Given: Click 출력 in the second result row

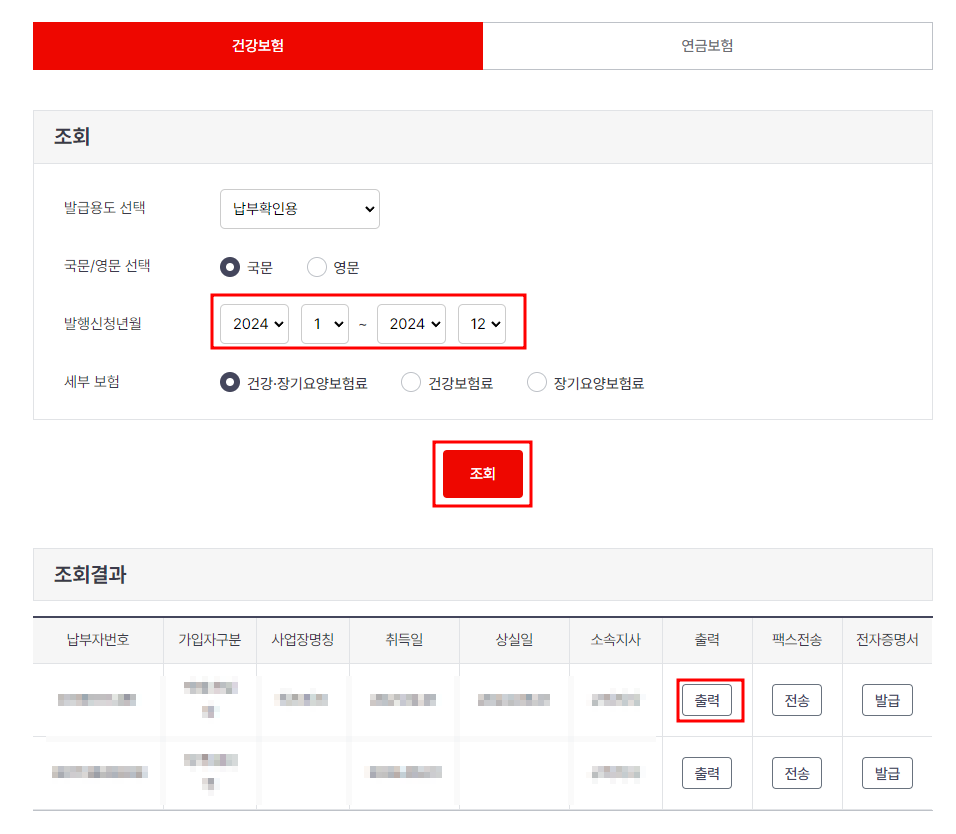Looking at the screenshot, I should 707,772.
